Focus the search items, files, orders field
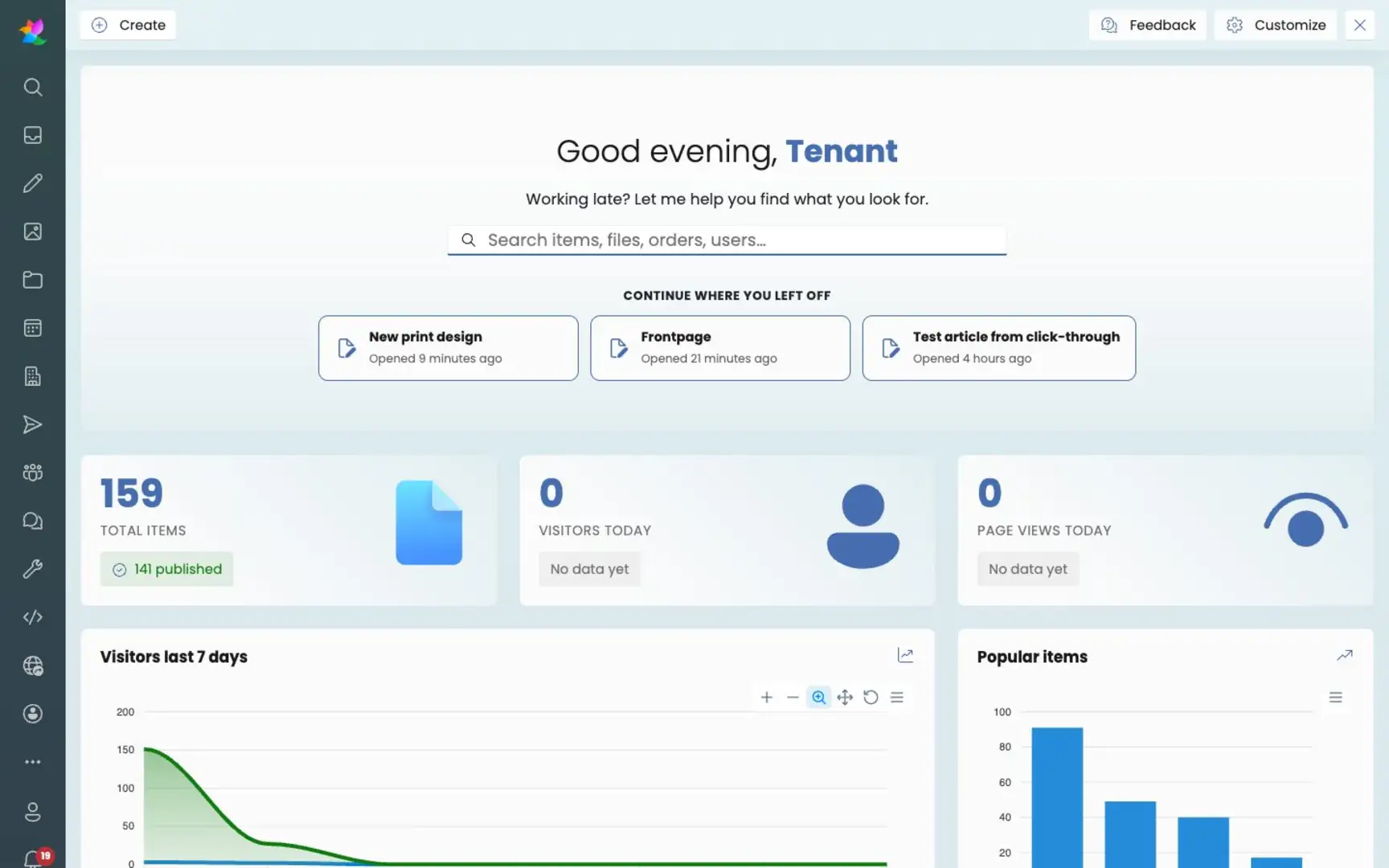The height and width of the screenshot is (868, 1389). 727,240
